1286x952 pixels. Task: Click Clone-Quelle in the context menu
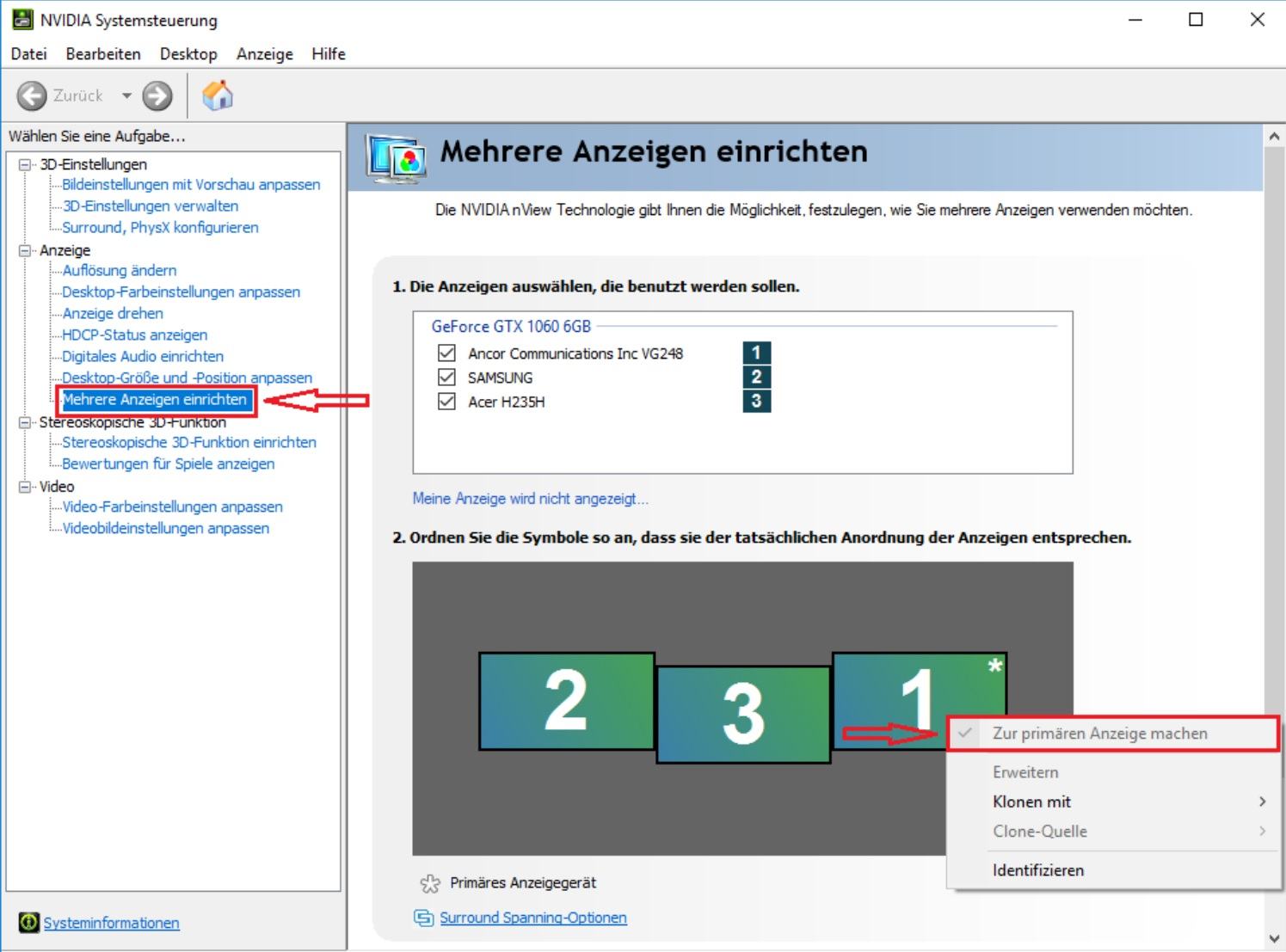pos(1113,832)
